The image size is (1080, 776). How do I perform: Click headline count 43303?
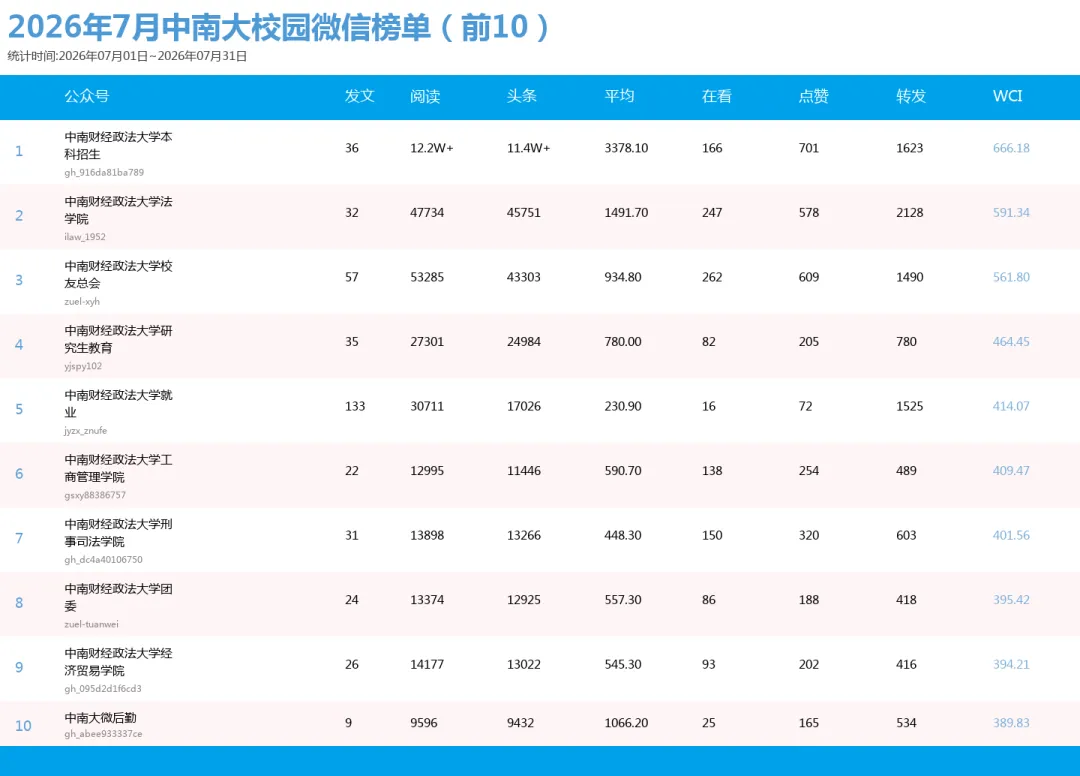click(x=523, y=277)
